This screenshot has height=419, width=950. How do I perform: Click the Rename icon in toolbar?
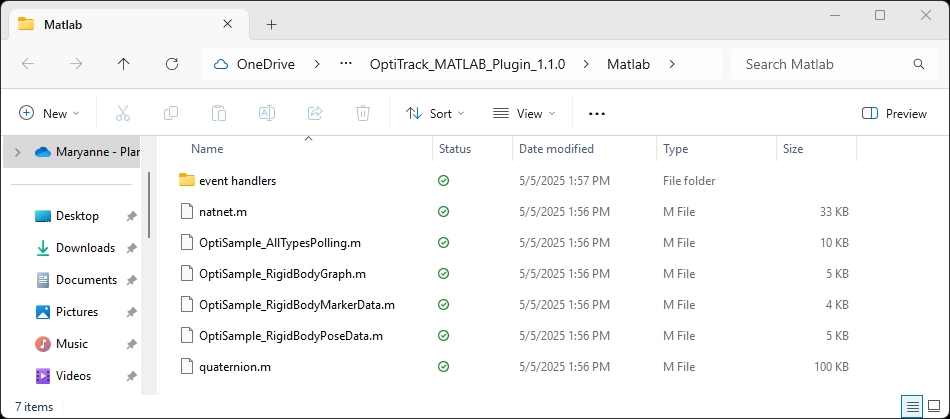(267, 114)
